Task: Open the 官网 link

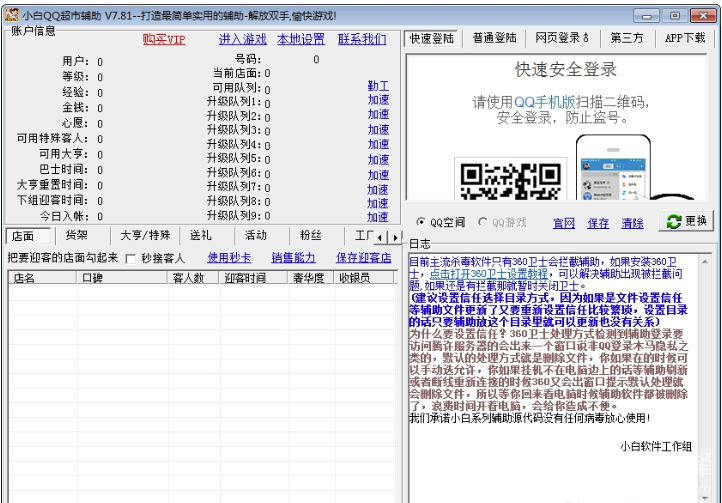Action: point(564,223)
